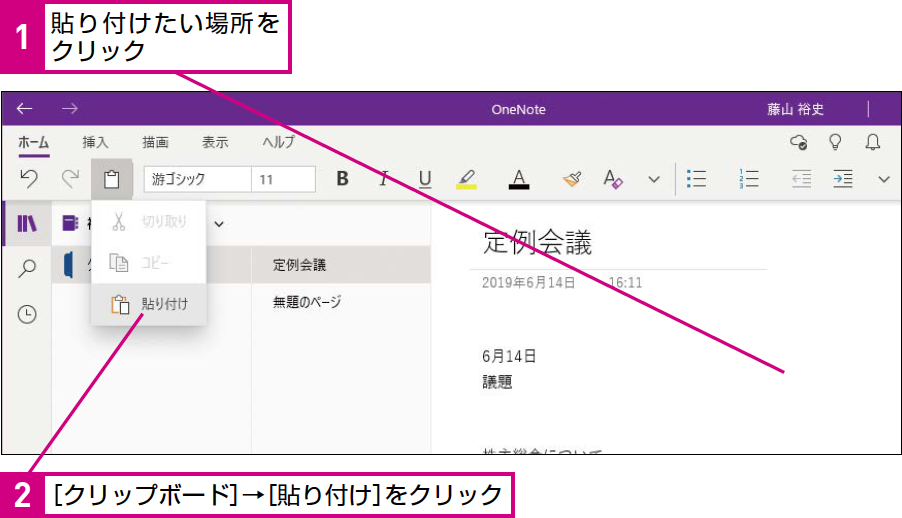Toggle Italic formatting
The height and width of the screenshot is (518, 902).
click(x=384, y=179)
